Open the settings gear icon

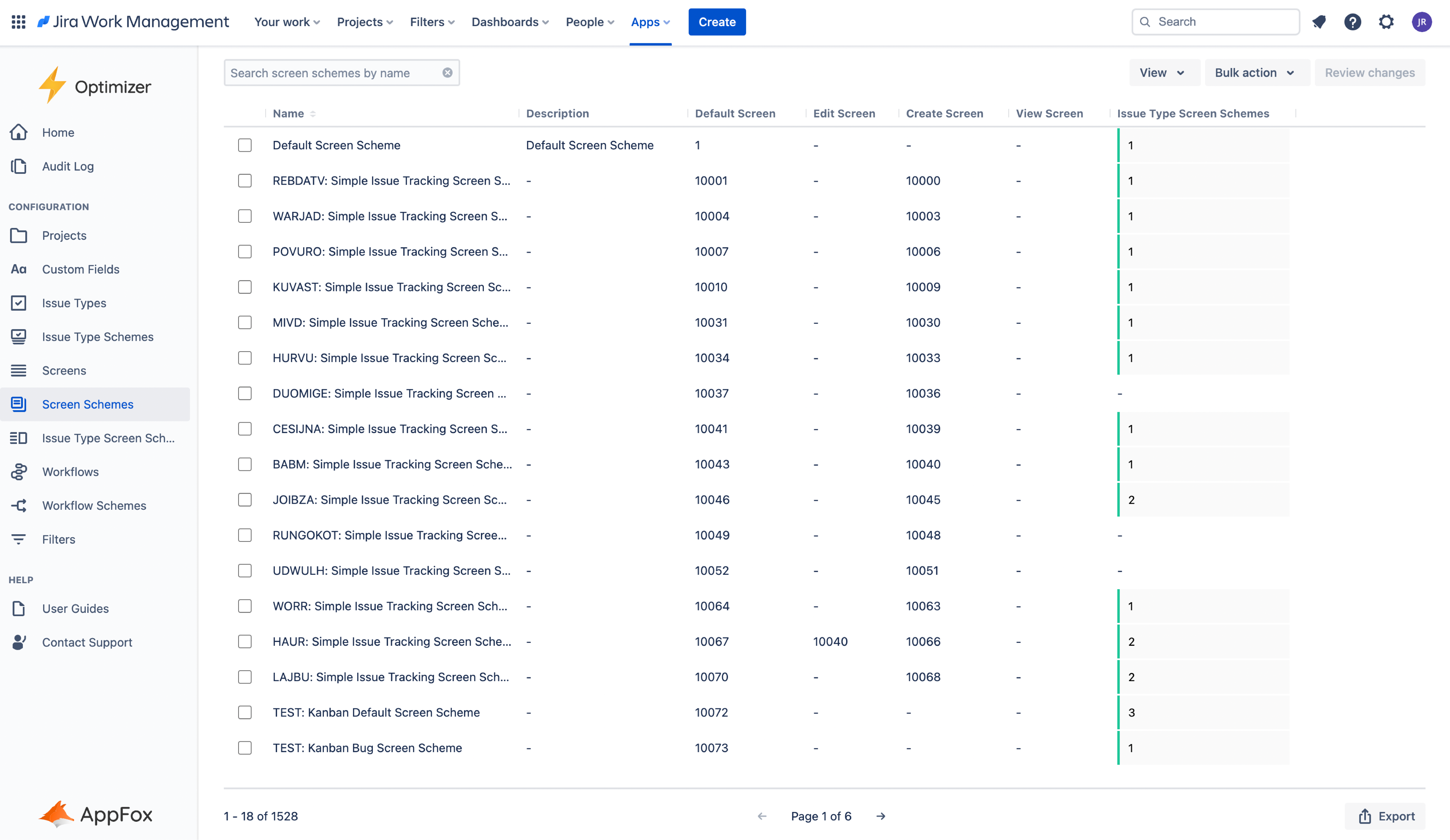(x=1386, y=22)
